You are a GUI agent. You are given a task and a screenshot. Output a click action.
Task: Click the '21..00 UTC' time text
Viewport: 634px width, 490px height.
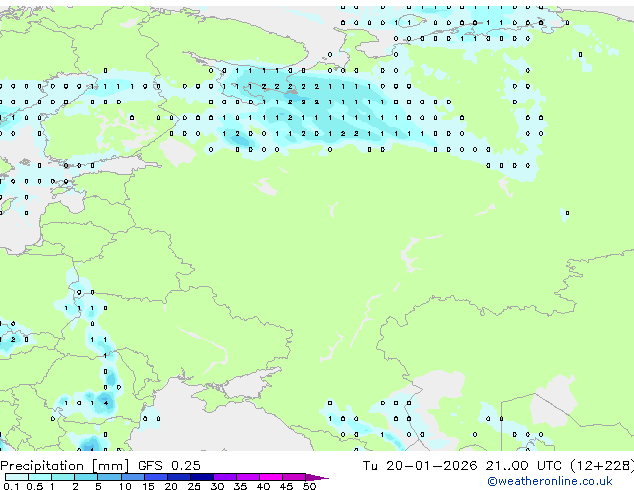coord(524,466)
